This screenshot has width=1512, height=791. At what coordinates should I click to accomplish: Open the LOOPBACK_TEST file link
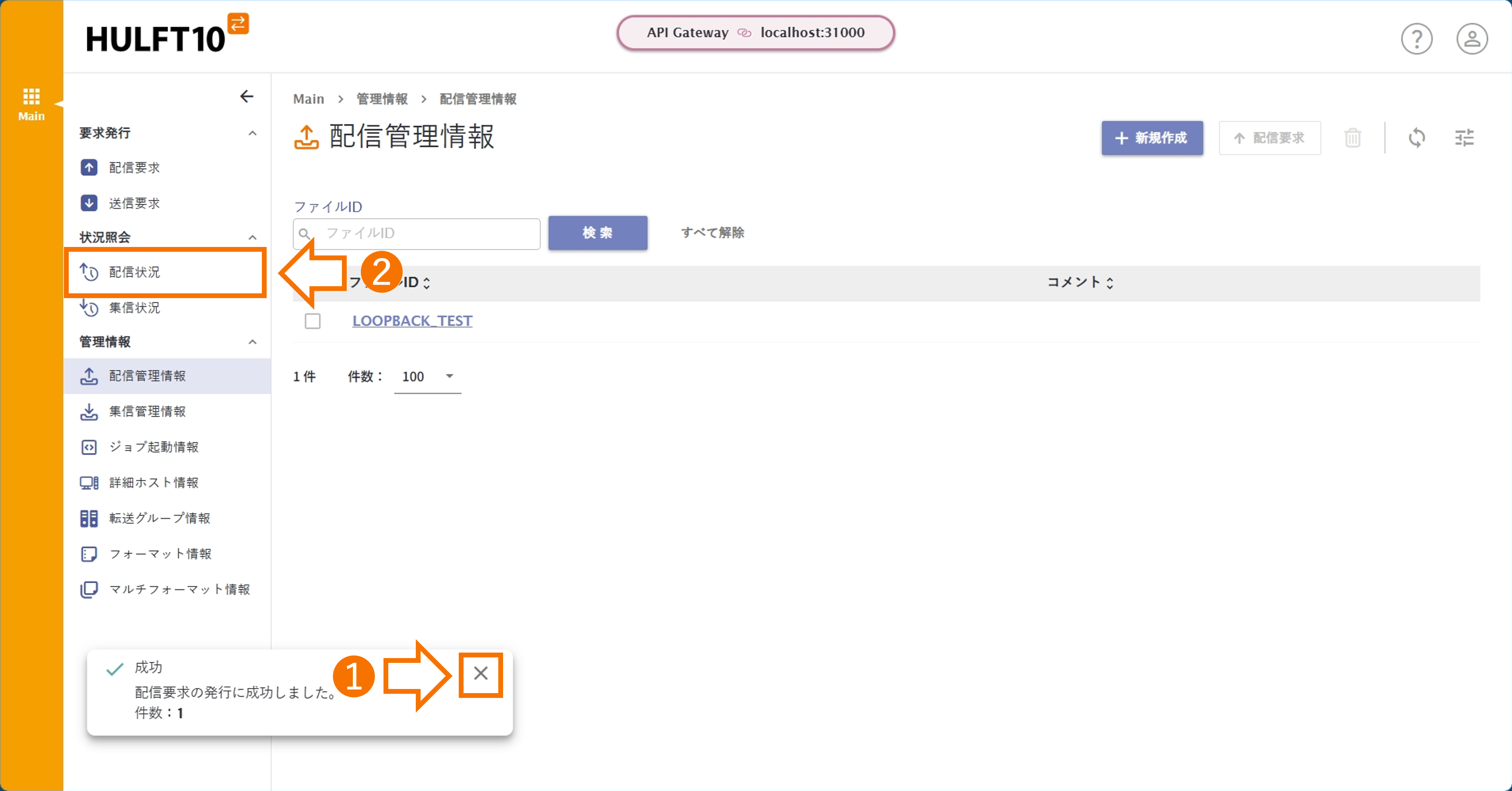[x=412, y=321]
